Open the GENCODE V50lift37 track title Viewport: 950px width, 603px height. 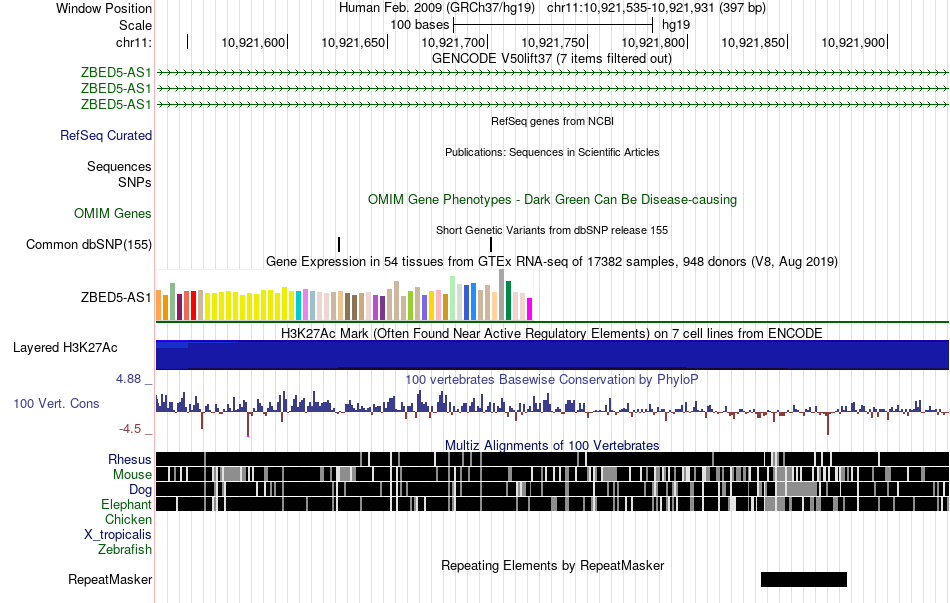551,59
